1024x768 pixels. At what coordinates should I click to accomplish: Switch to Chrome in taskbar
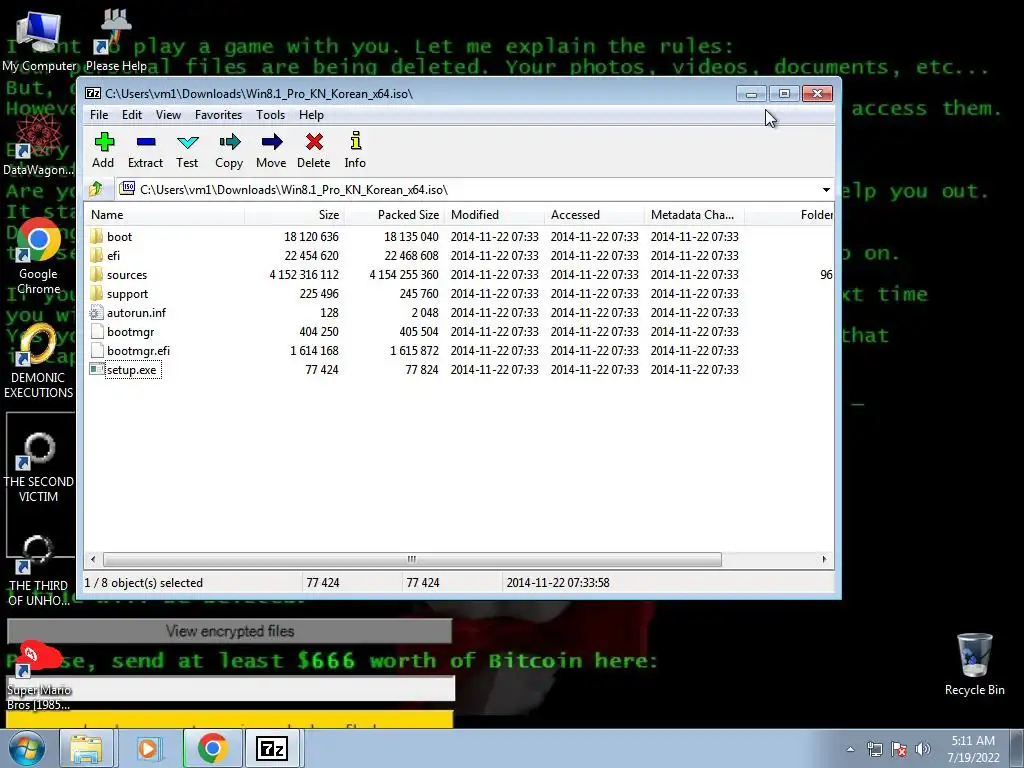pos(212,748)
